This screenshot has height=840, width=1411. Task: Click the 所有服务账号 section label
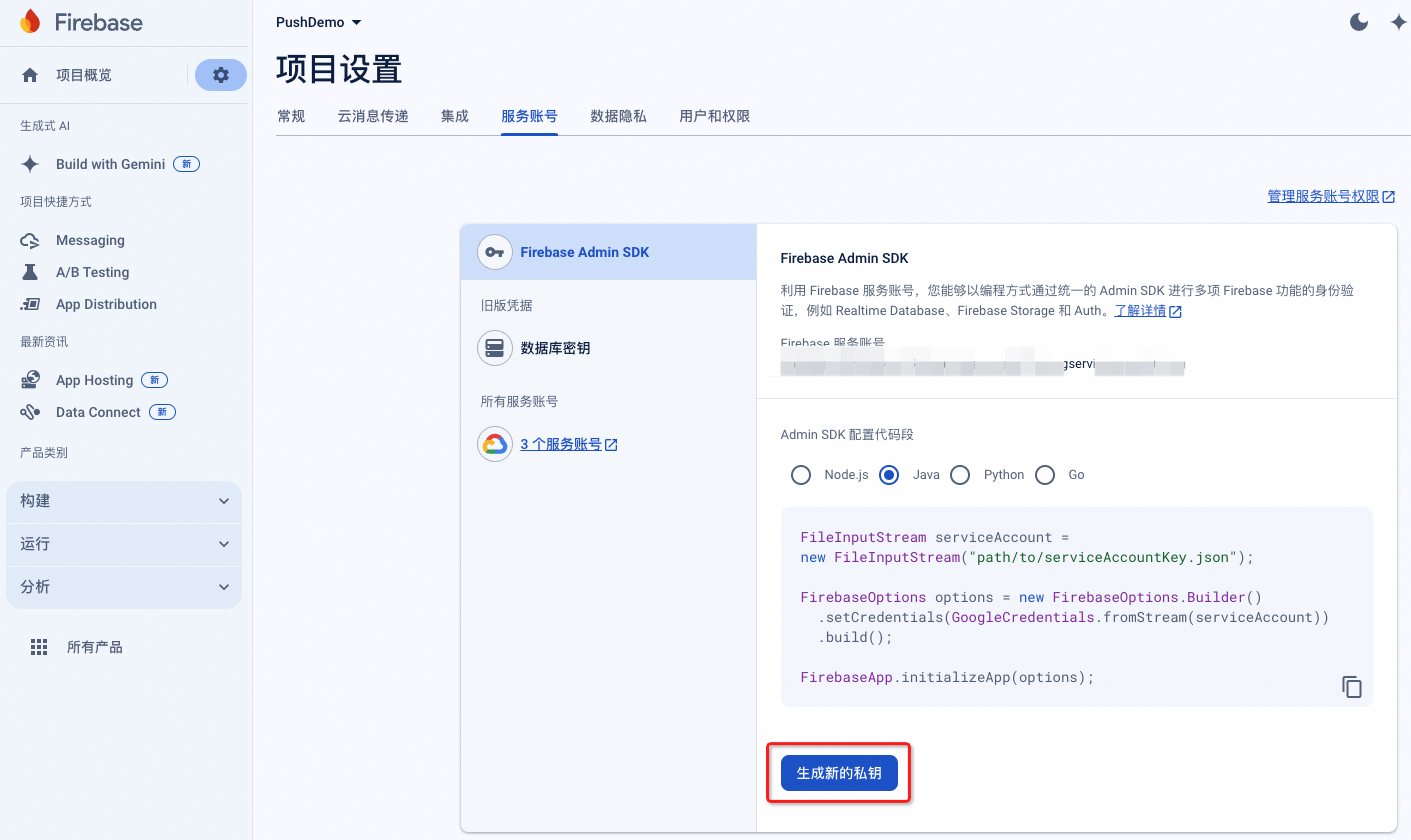(x=519, y=401)
